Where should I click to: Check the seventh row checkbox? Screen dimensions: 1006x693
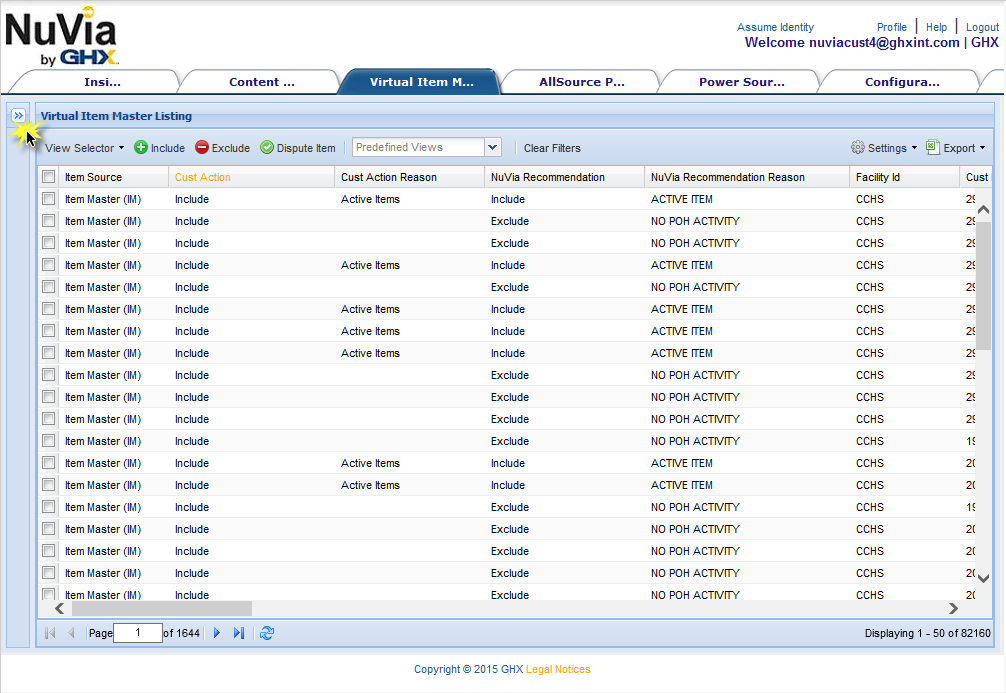click(48, 330)
